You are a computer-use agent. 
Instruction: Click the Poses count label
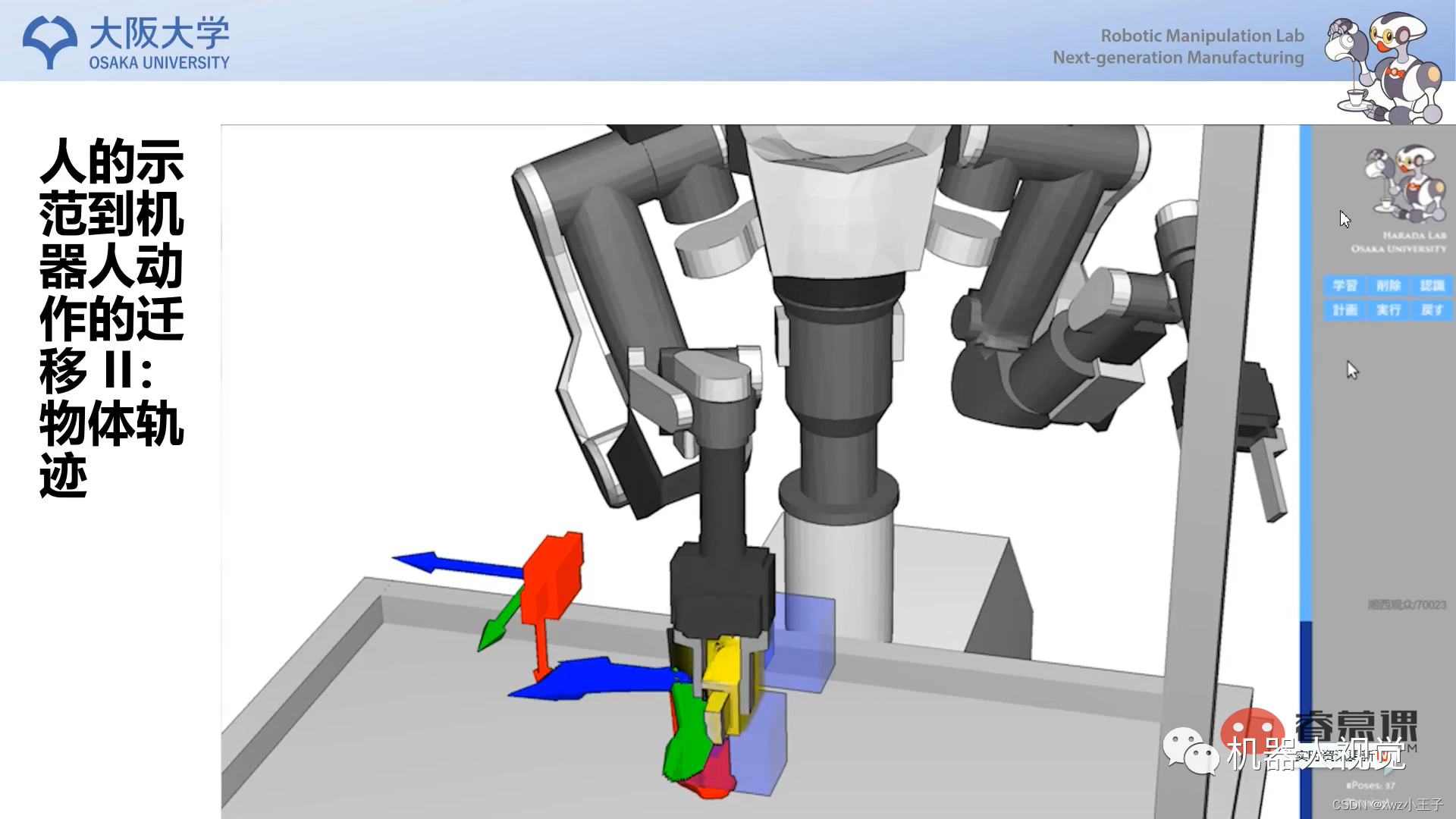coord(1371,785)
